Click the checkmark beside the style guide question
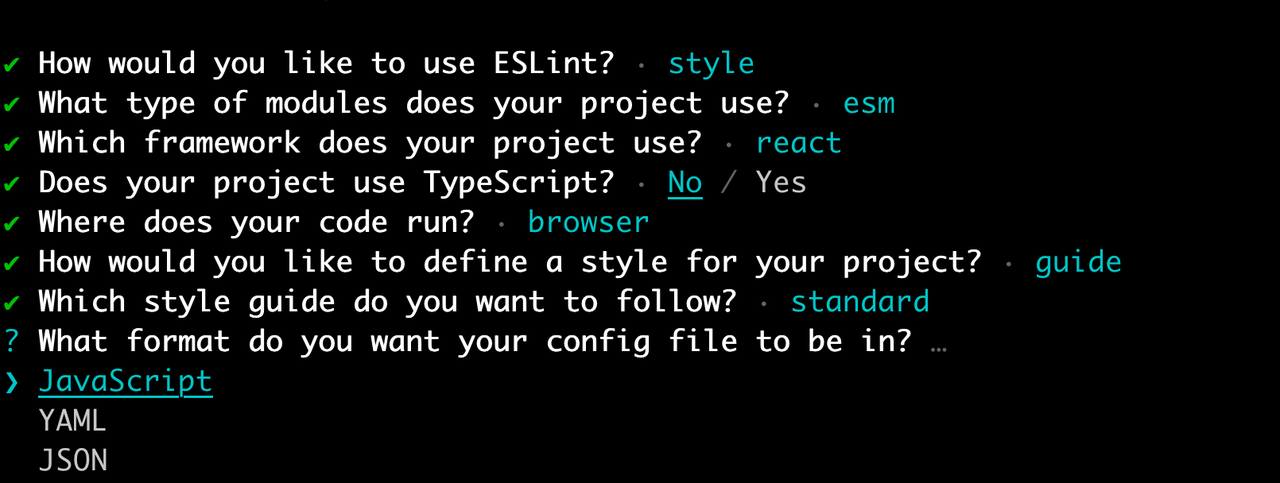Screen dimensions: 1280x483 (12, 303)
